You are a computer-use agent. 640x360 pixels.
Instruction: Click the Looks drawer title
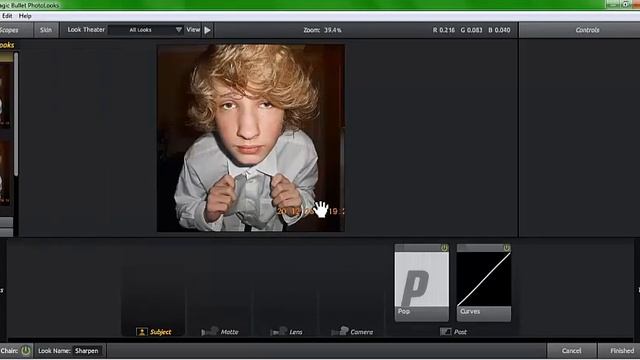pyautogui.click(x=7, y=45)
